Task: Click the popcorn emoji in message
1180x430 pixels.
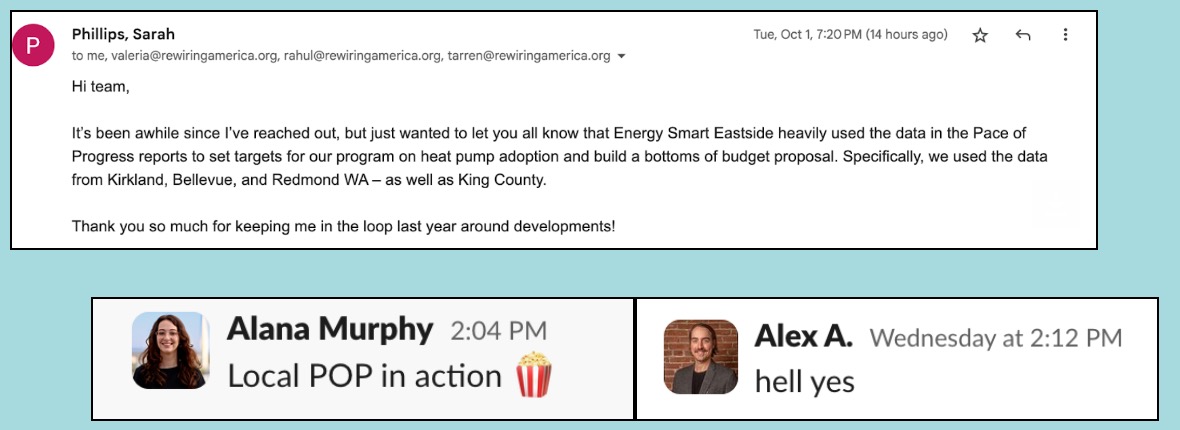Action: tap(534, 375)
